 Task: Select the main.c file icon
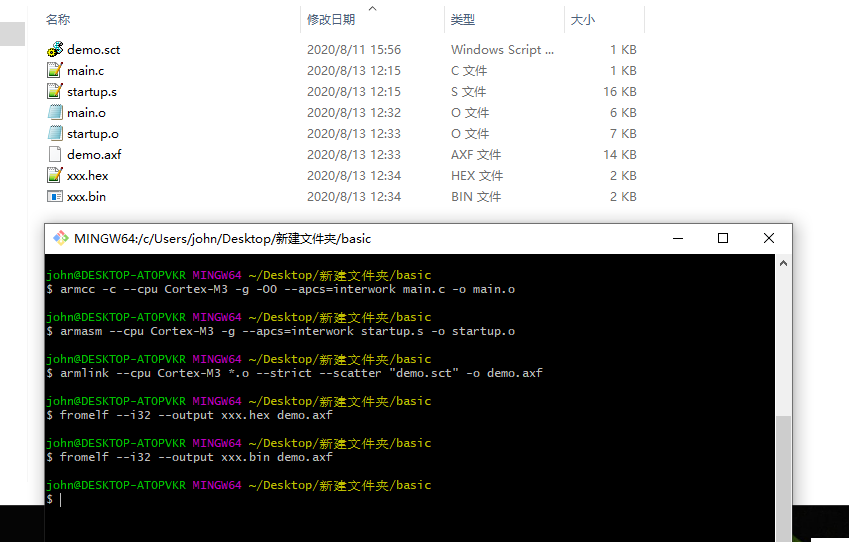pyautogui.click(x=55, y=70)
